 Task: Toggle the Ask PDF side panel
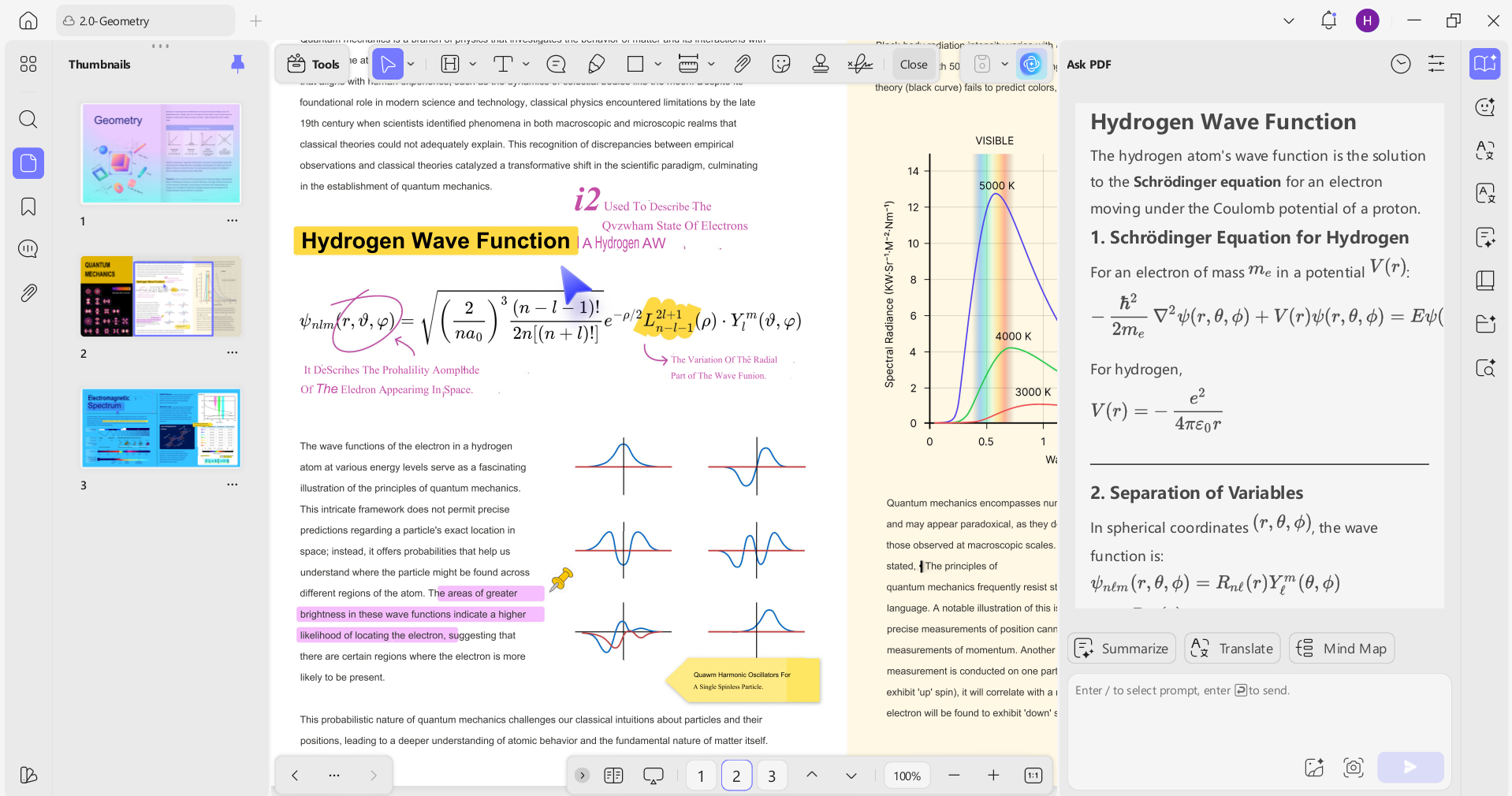click(x=1485, y=64)
